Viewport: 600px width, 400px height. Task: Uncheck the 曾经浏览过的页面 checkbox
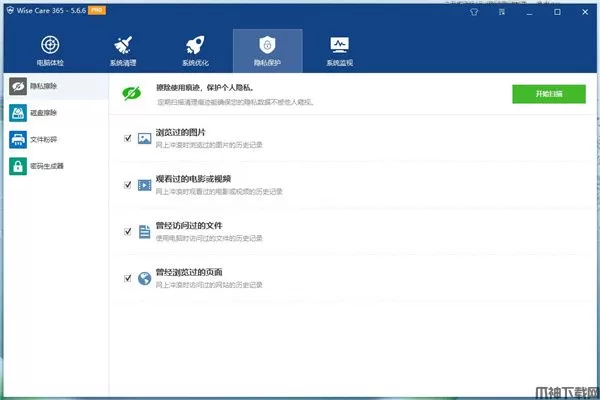point(128,278)
